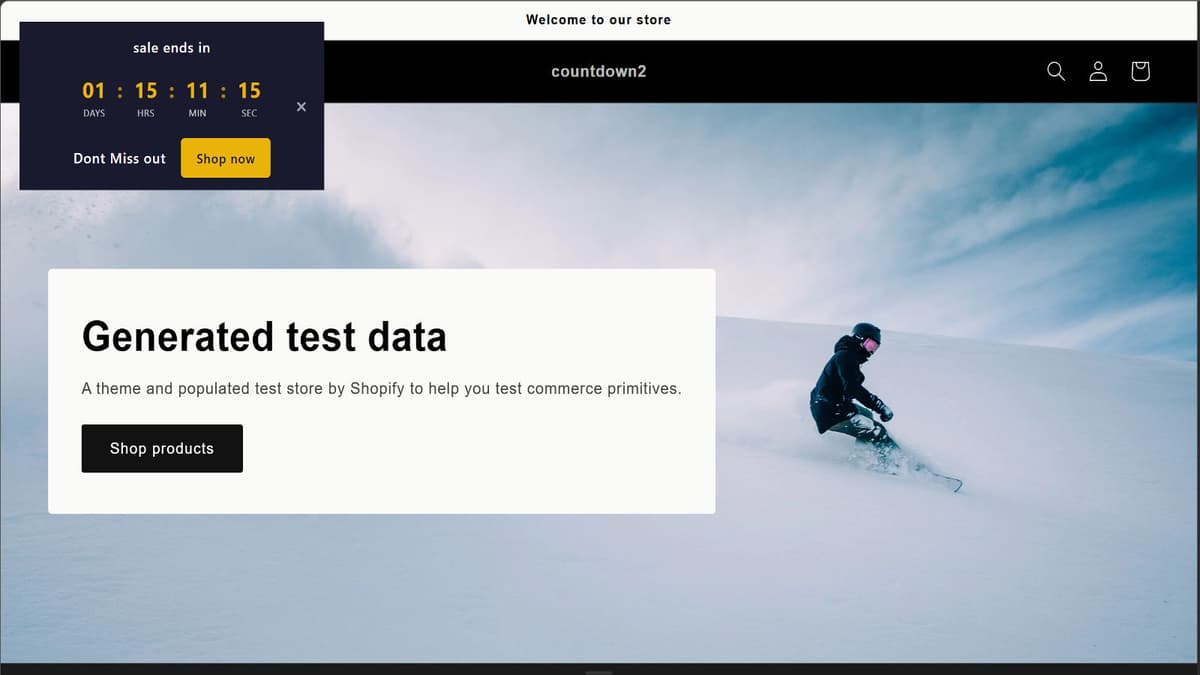Screen dimensions: 1200x675
Task: Select the SEC value in the countdown
Action: click(x=248, y=90)
